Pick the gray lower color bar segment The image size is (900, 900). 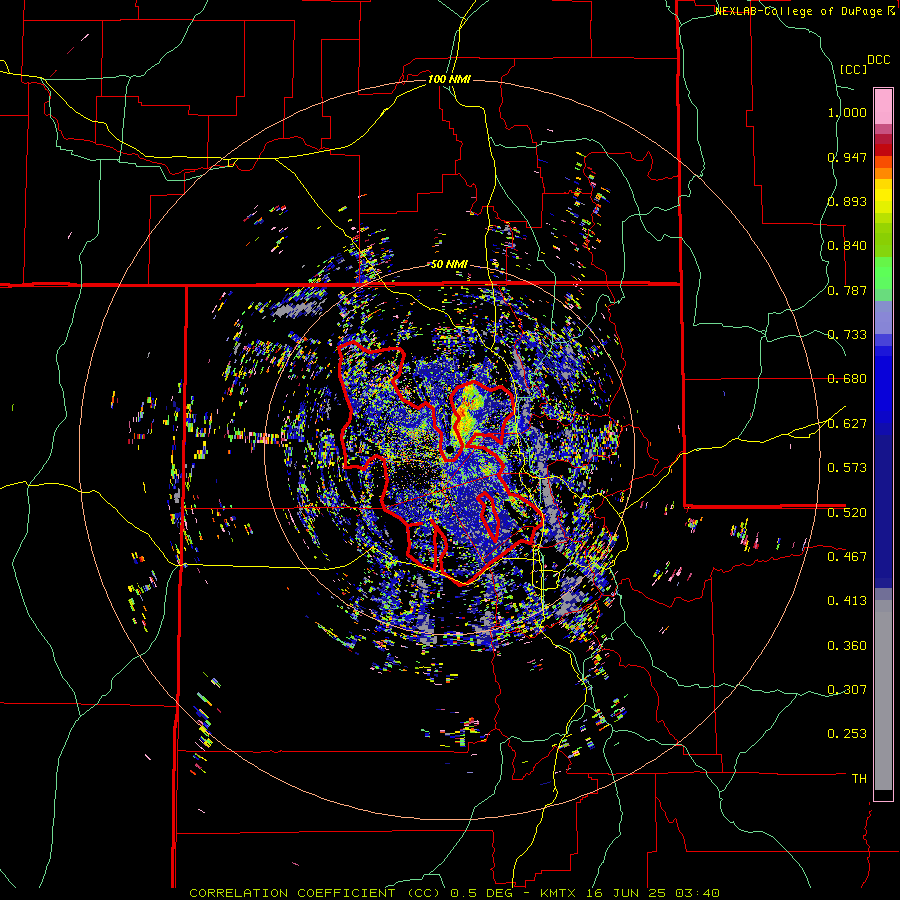coord(883,695)
